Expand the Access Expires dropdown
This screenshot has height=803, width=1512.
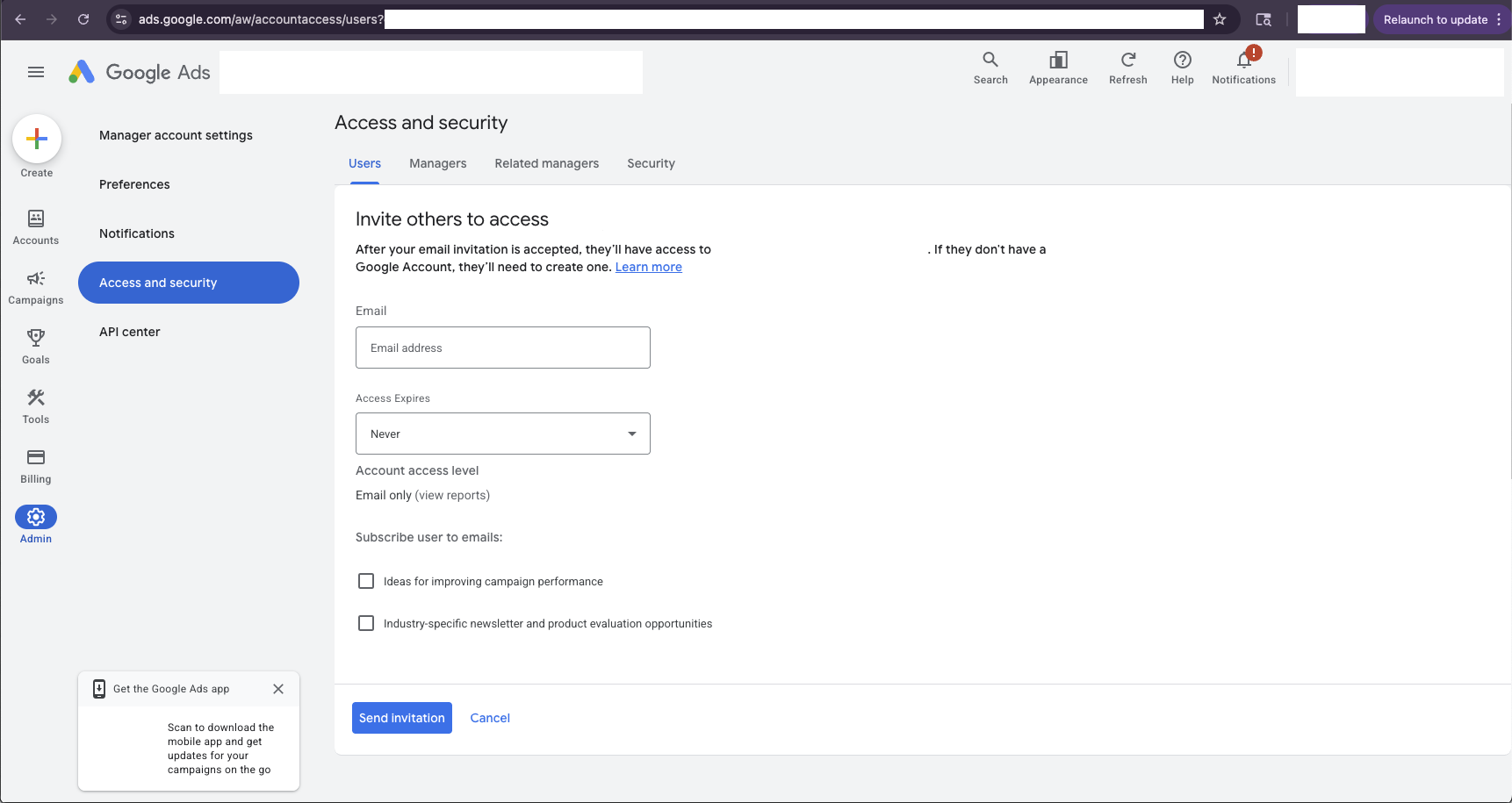pyautogui.click(x=503, y=434)
